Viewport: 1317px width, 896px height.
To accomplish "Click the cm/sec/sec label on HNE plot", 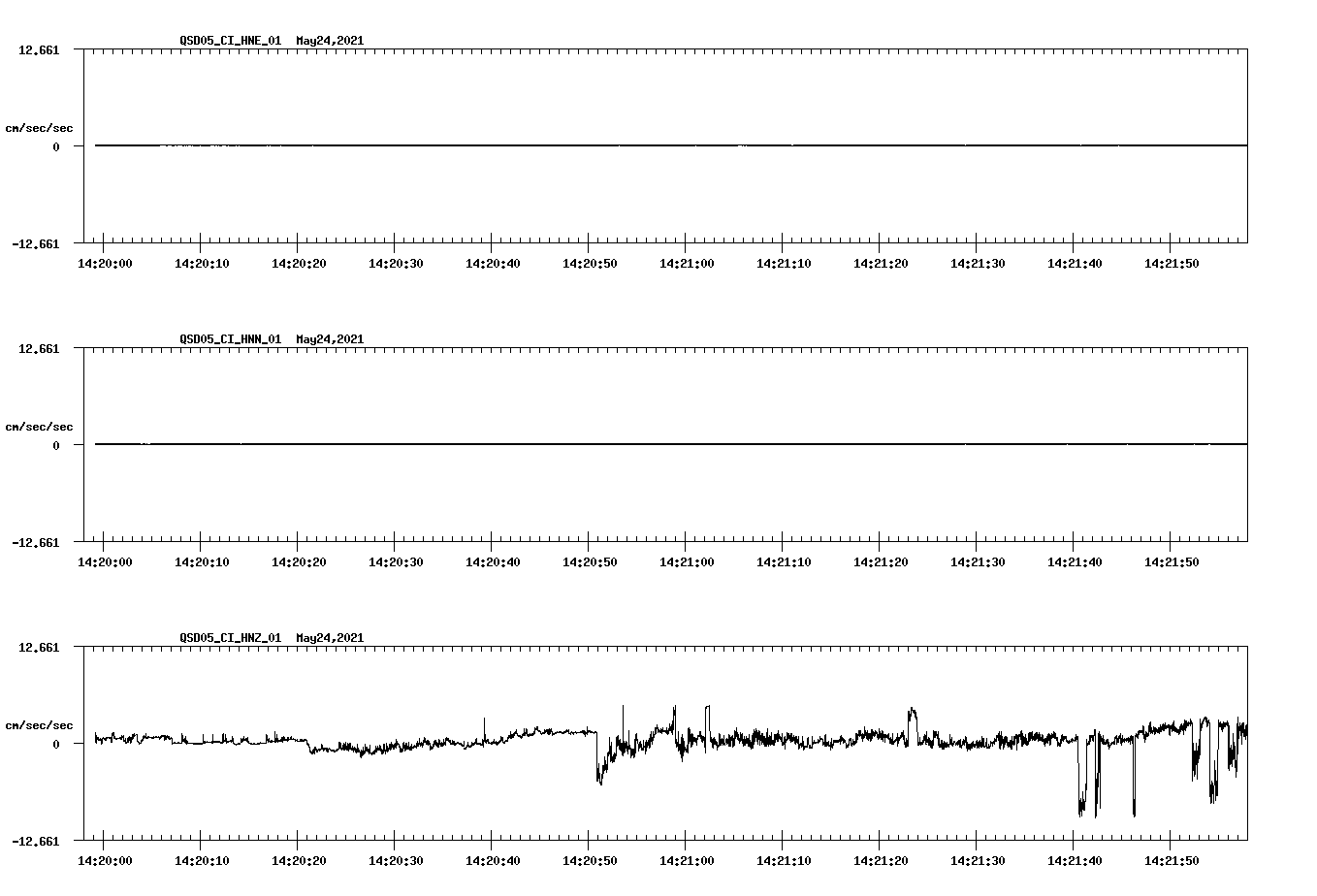I will pyautogui.click(x=40, y=126).
